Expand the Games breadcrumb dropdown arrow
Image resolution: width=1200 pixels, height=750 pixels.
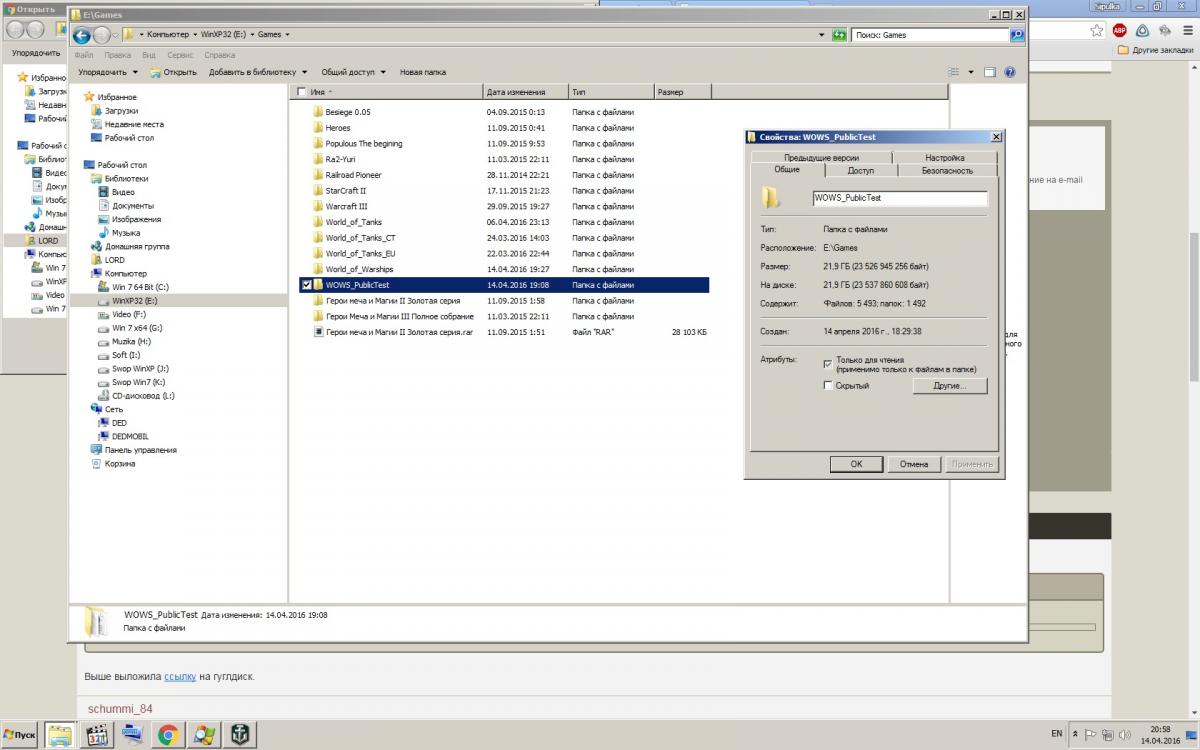(288, 35)
